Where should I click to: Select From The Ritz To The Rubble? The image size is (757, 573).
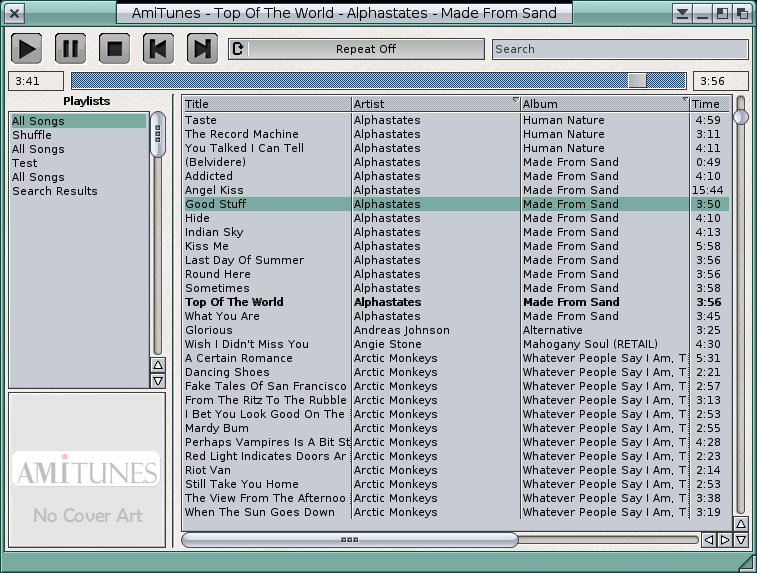tap(456, 400)
